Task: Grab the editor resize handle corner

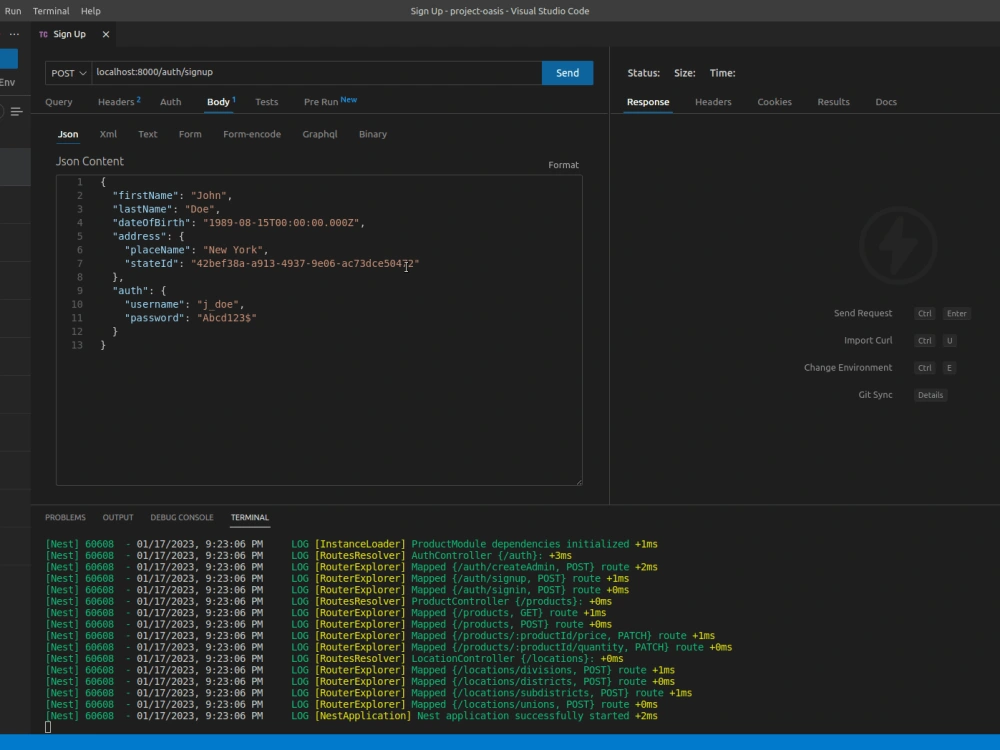Action: pyautogui.click(x=578, y=482)
